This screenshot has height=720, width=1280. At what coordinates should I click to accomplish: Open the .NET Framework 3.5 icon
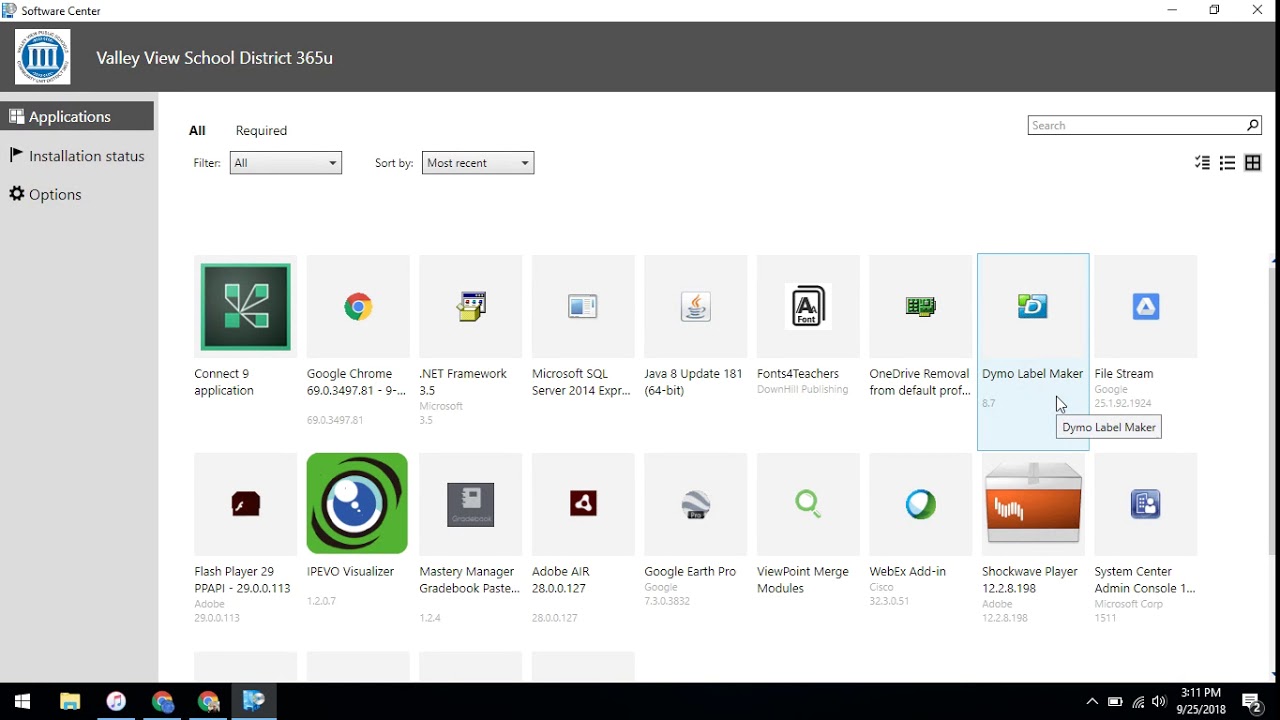(x=471, y=306)
